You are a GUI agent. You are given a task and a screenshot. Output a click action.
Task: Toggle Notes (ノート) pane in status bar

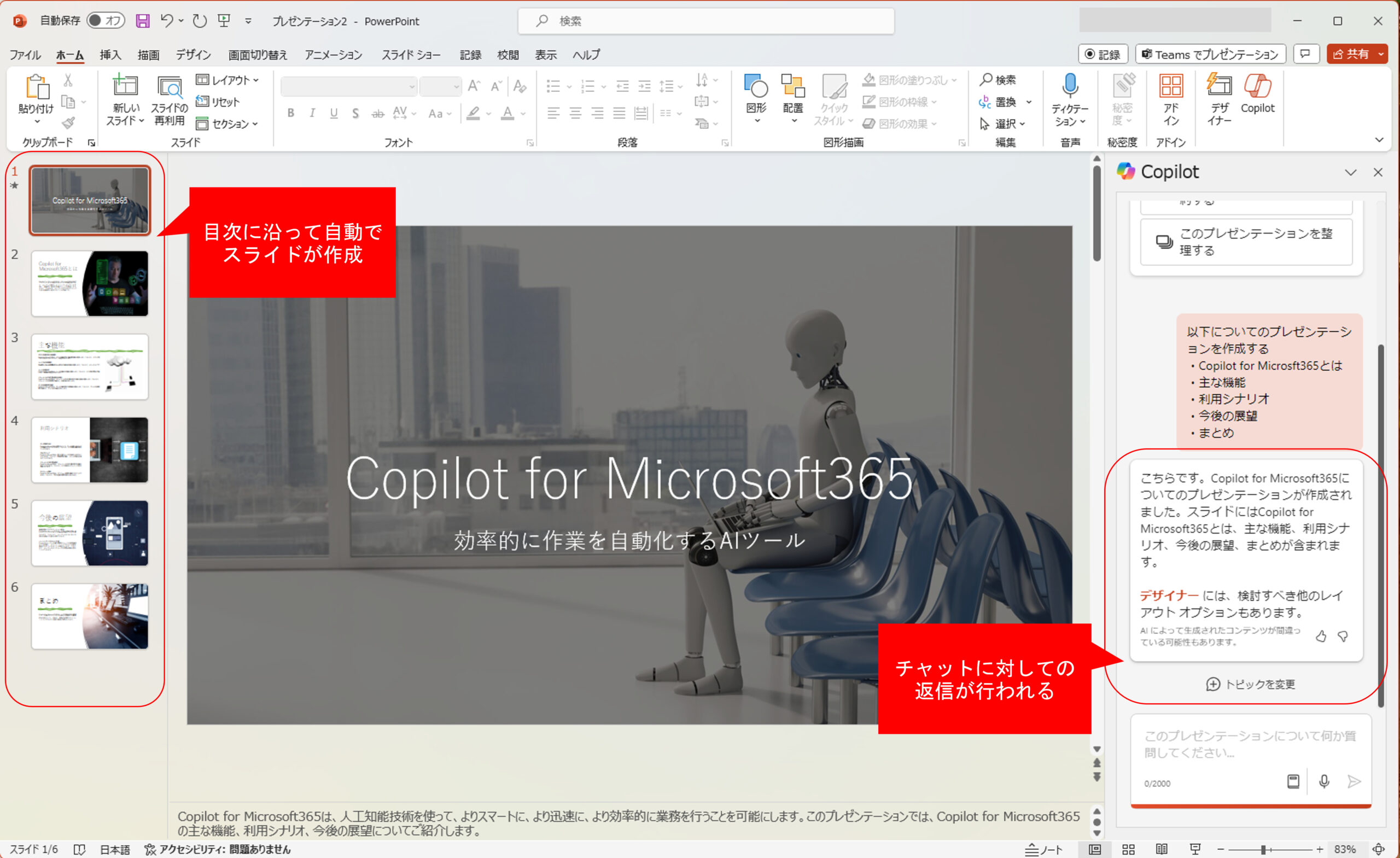coord(1044,849)
